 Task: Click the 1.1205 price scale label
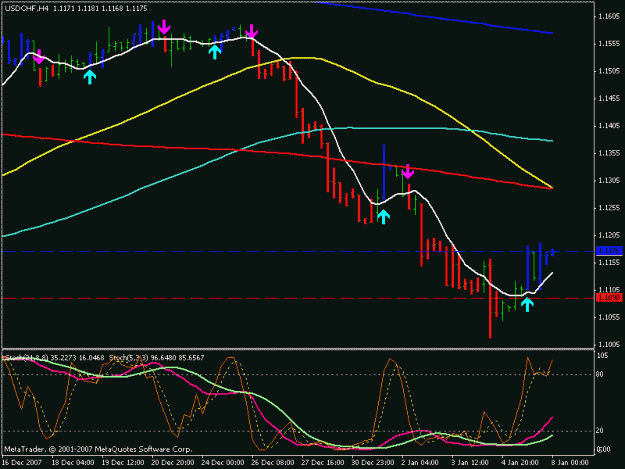pyautogui.click(x=609, y=235)
